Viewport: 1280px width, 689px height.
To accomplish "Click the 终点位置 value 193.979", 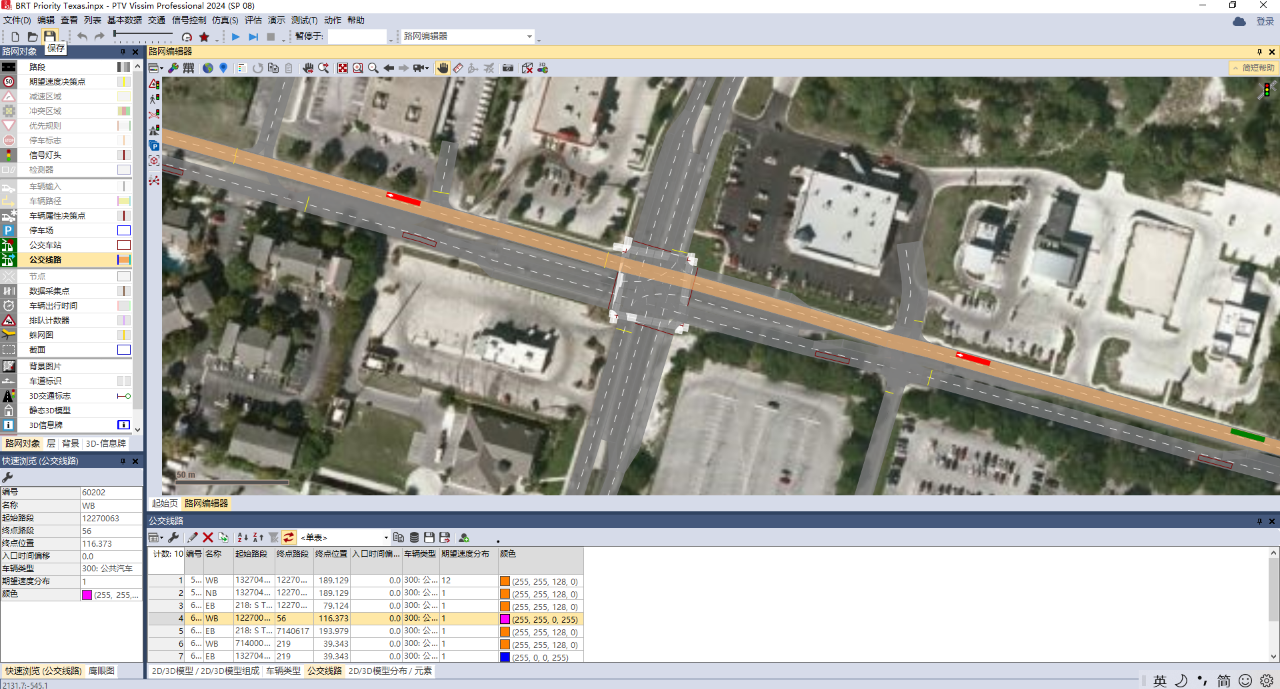I will (332, 632).
